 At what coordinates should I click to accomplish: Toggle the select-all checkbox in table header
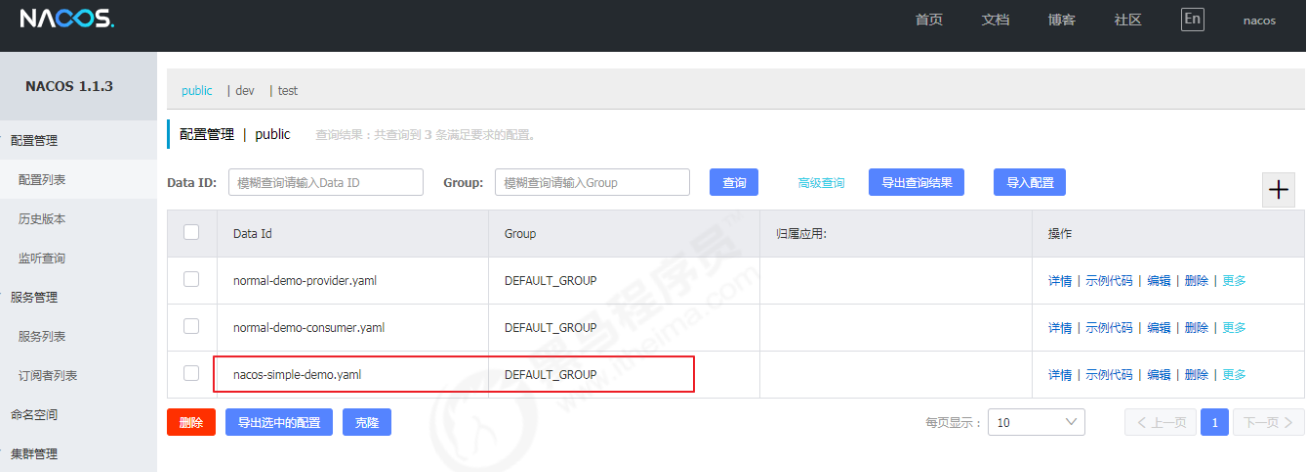pos(191,232)
